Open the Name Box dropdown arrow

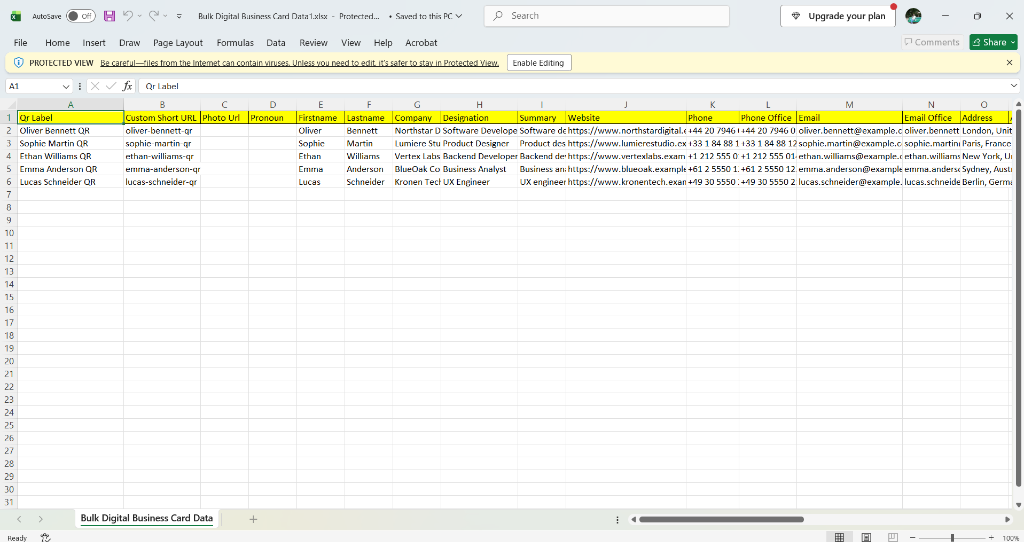(66, 86)
